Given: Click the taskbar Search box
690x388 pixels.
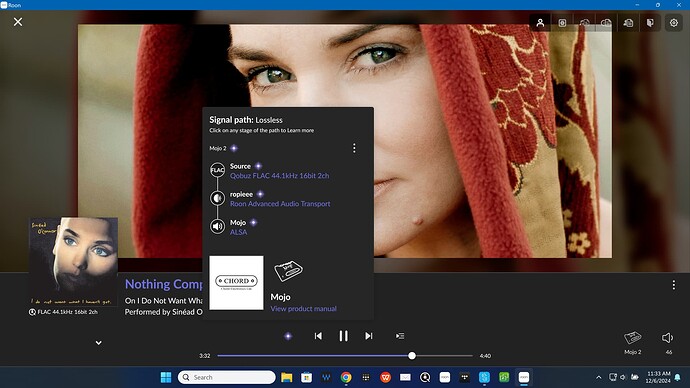Looking at the screenshot, I should pyautogui.click(x=227, y=377).
